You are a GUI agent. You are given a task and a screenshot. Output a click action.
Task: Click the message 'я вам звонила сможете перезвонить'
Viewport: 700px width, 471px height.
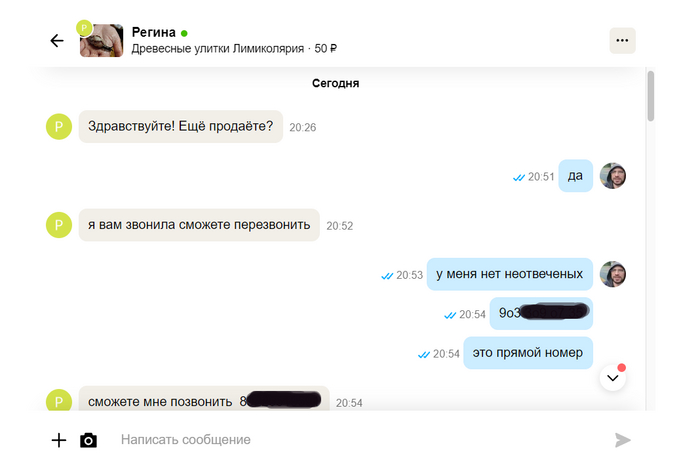click(199, 225)
